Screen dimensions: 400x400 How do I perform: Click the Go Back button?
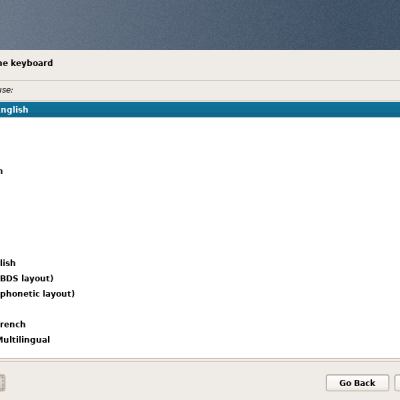(357, 383)
